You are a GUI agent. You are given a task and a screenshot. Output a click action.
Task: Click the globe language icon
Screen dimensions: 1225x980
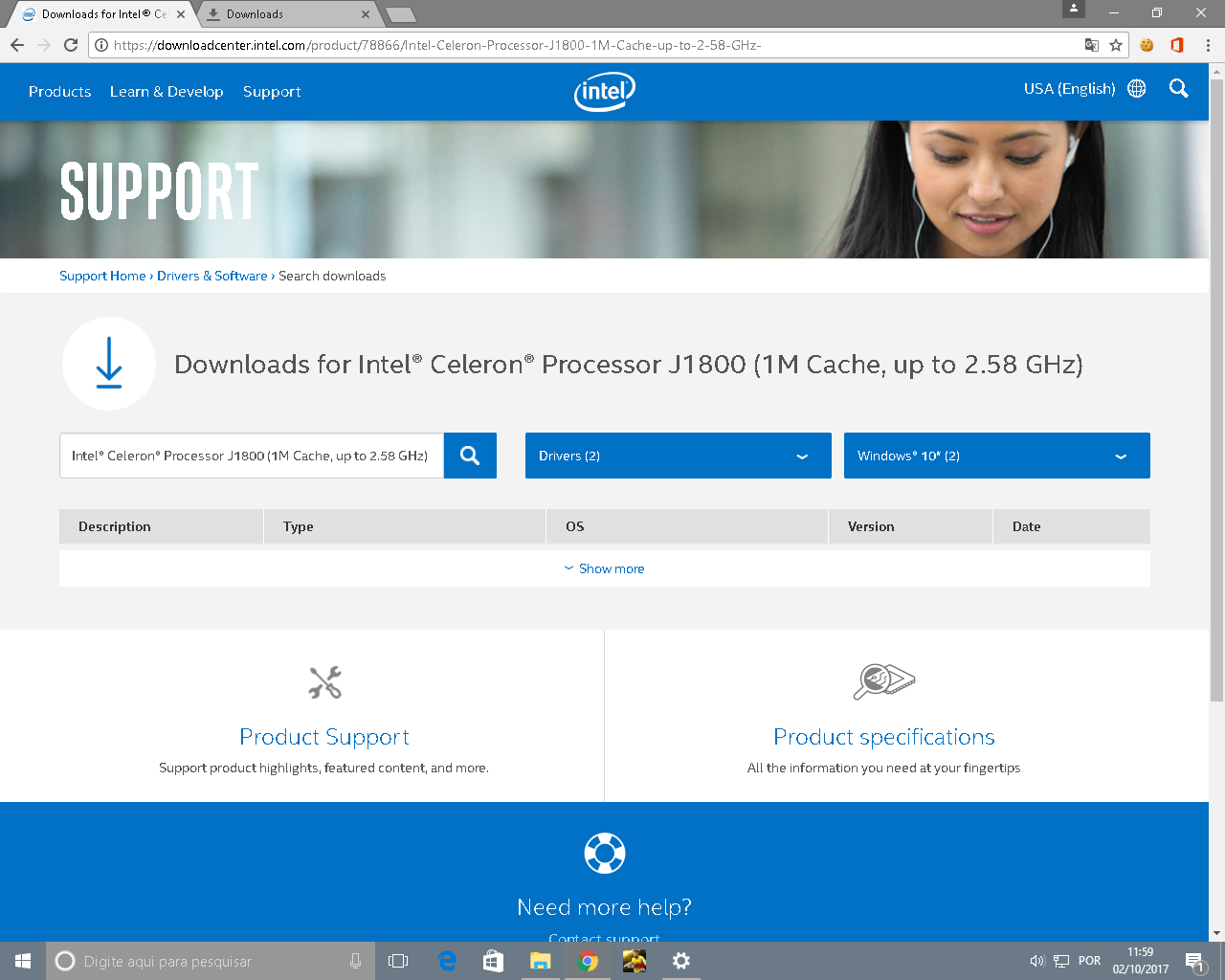click(1137, 89)
